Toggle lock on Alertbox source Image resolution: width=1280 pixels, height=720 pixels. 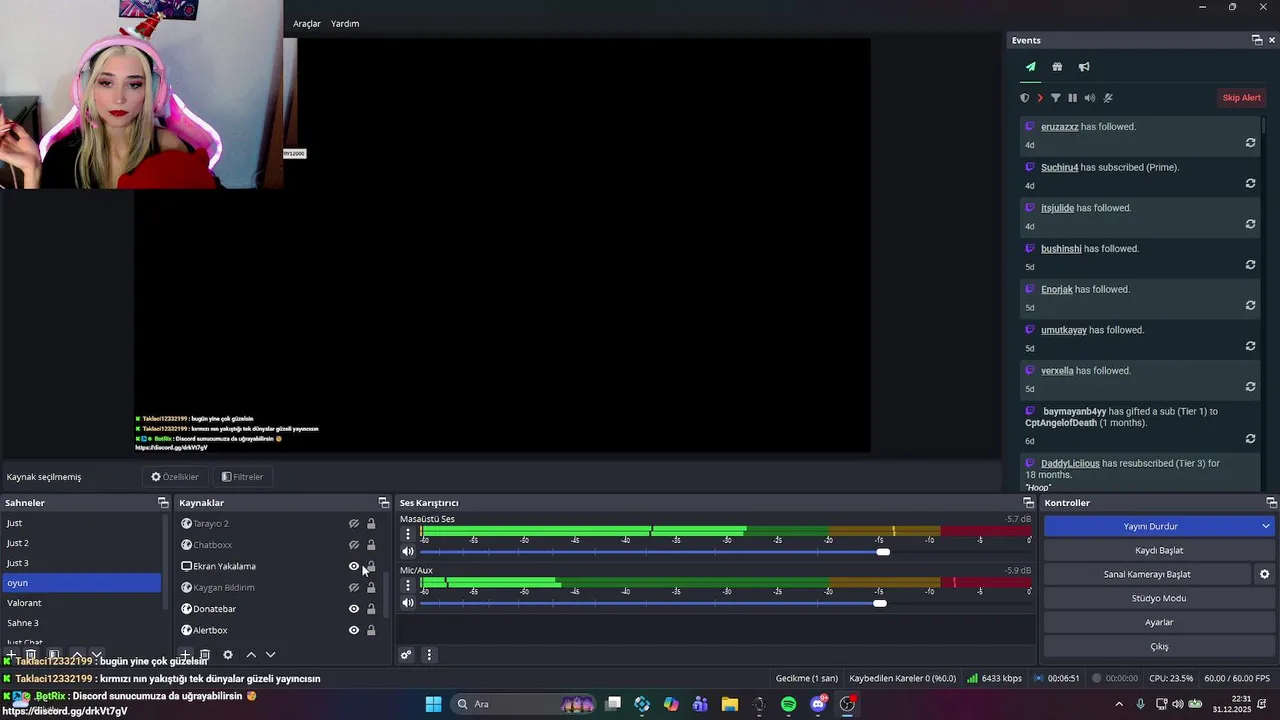point(371,630)
